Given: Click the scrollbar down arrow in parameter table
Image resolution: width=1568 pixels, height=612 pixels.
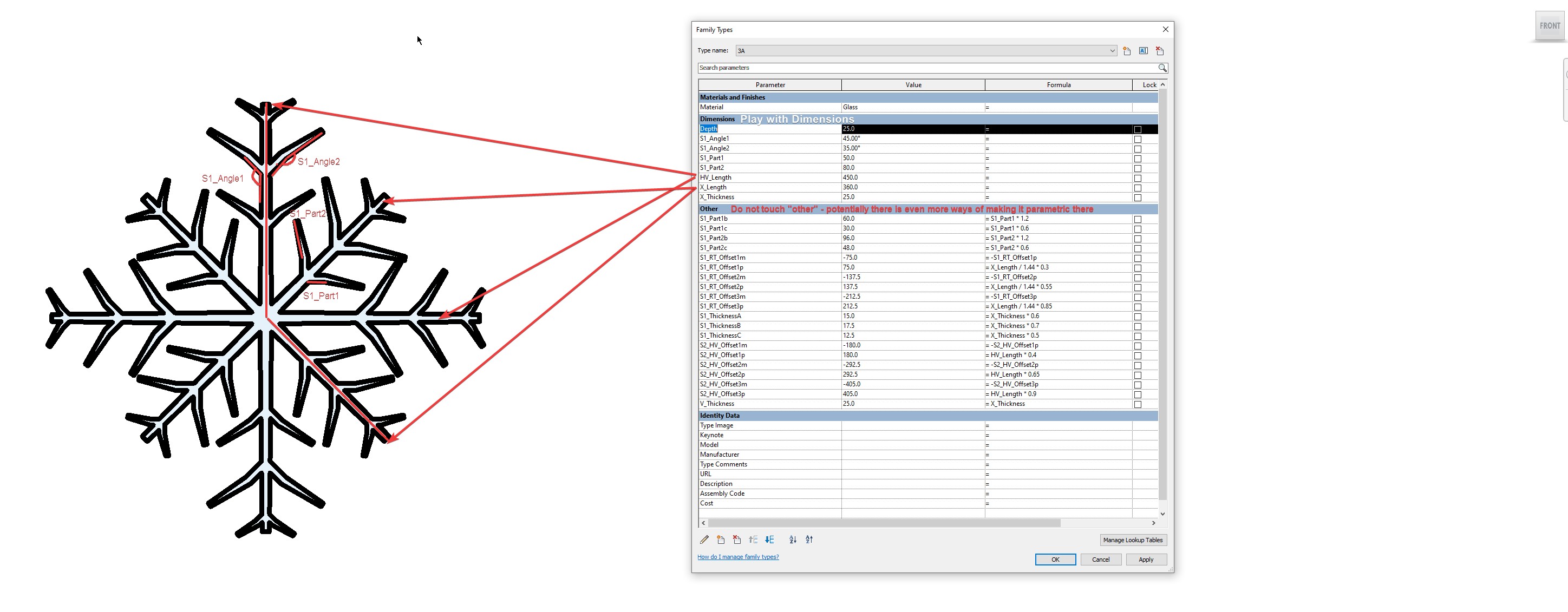Looking at the screenshot, I should (x=1162, y=514).
